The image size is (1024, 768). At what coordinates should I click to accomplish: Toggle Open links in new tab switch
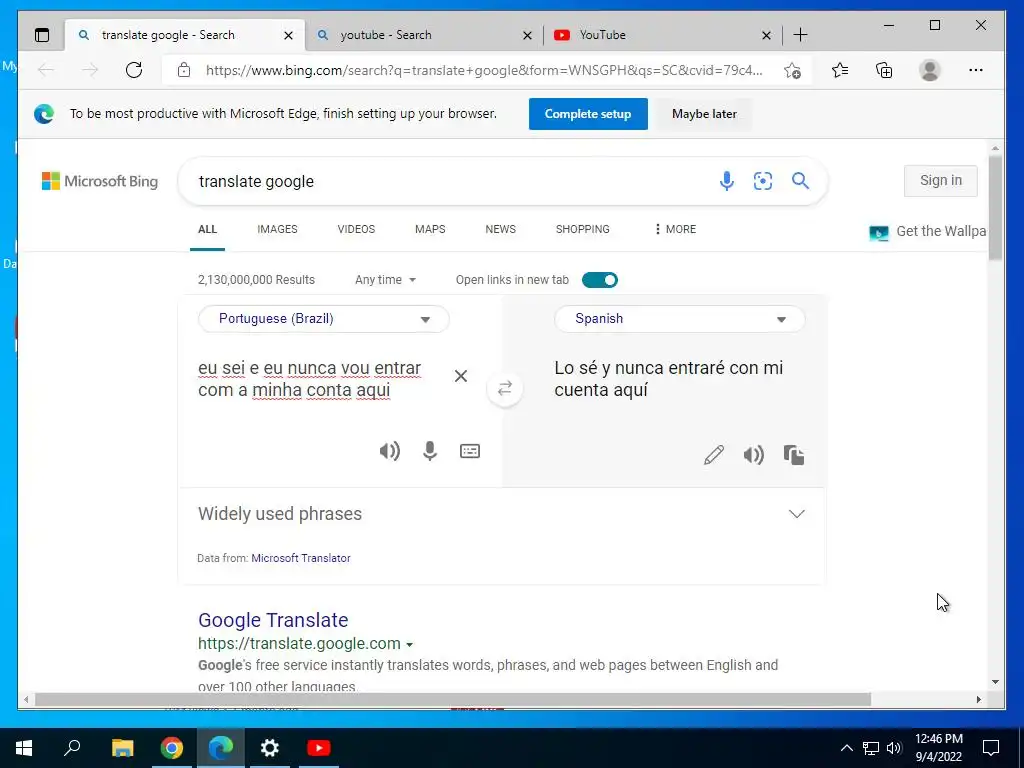tap(600, 280)
